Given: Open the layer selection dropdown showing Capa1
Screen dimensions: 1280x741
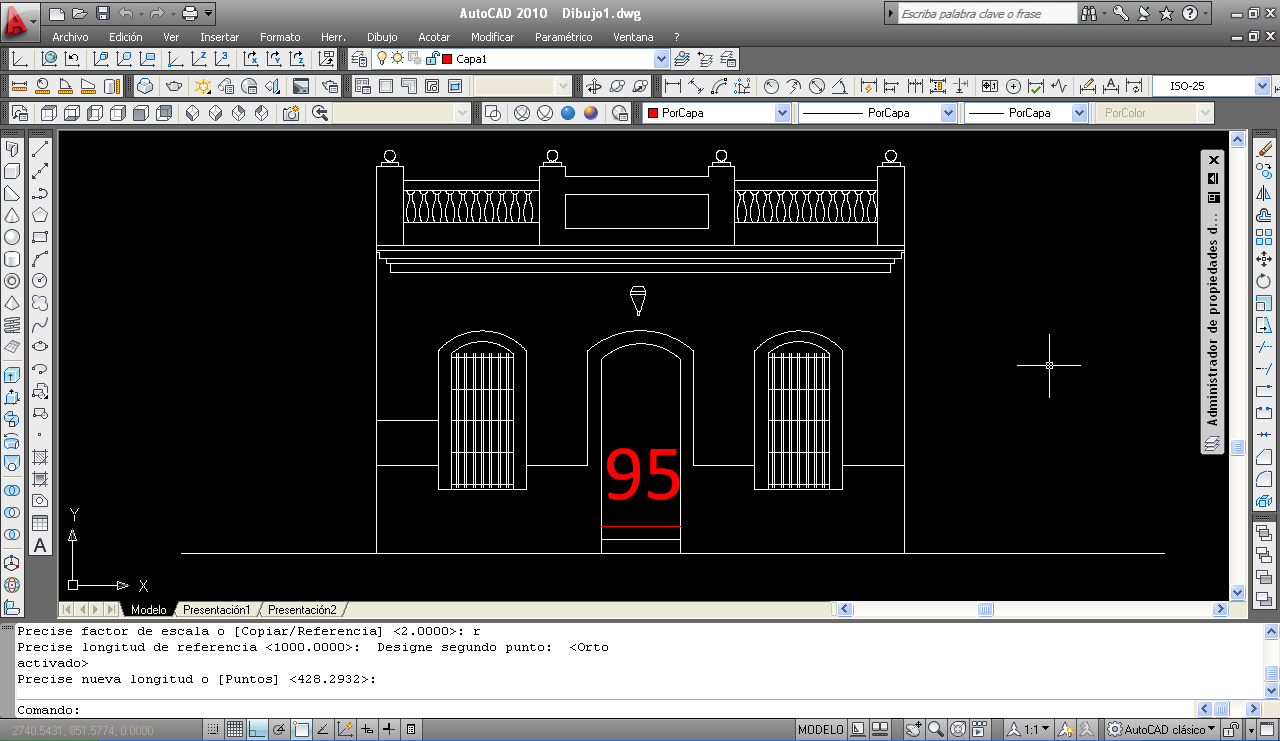Looking at the screenshot, I should point(660,58).
